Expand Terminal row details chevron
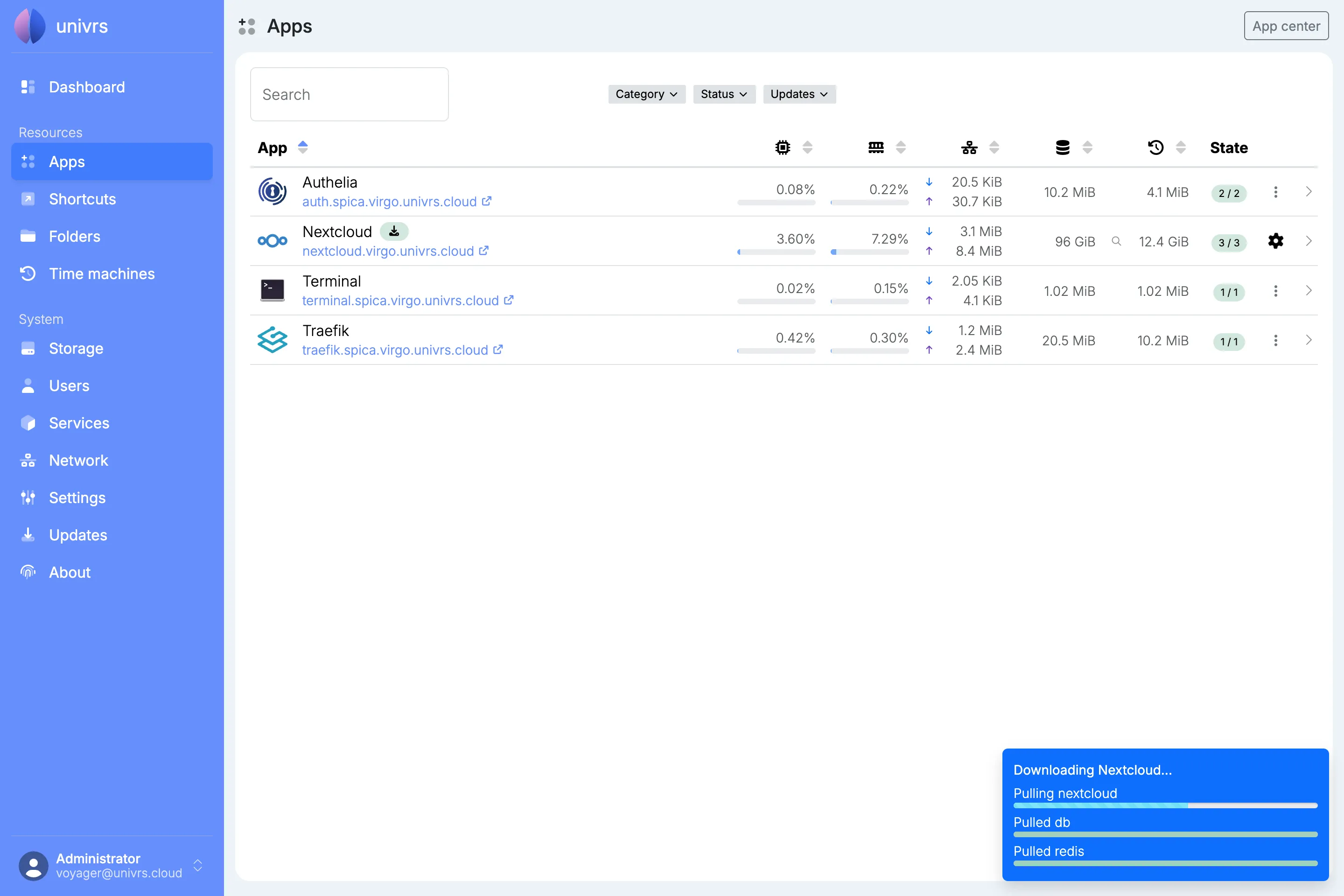The width and height of the screenshot is (1344, 896). [1309, 290]
